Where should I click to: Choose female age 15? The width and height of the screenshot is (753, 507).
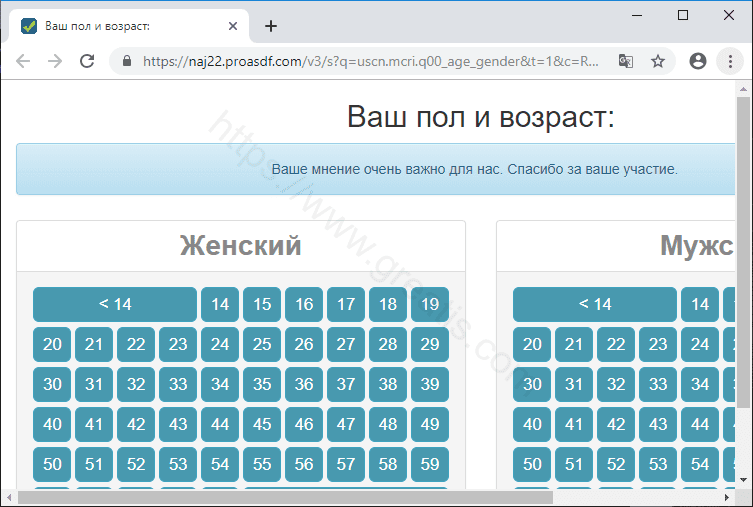(262, 304)
